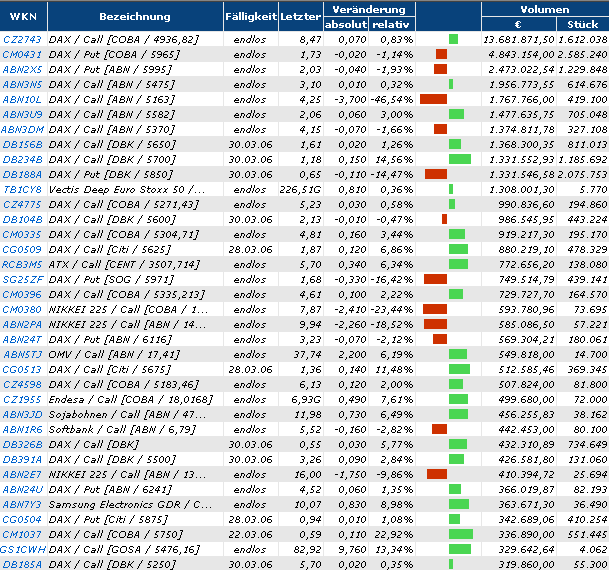Open the DB391A WKN link
Image resolution: width=609 pixels, height=570 pixels.
tap(22, 459)
